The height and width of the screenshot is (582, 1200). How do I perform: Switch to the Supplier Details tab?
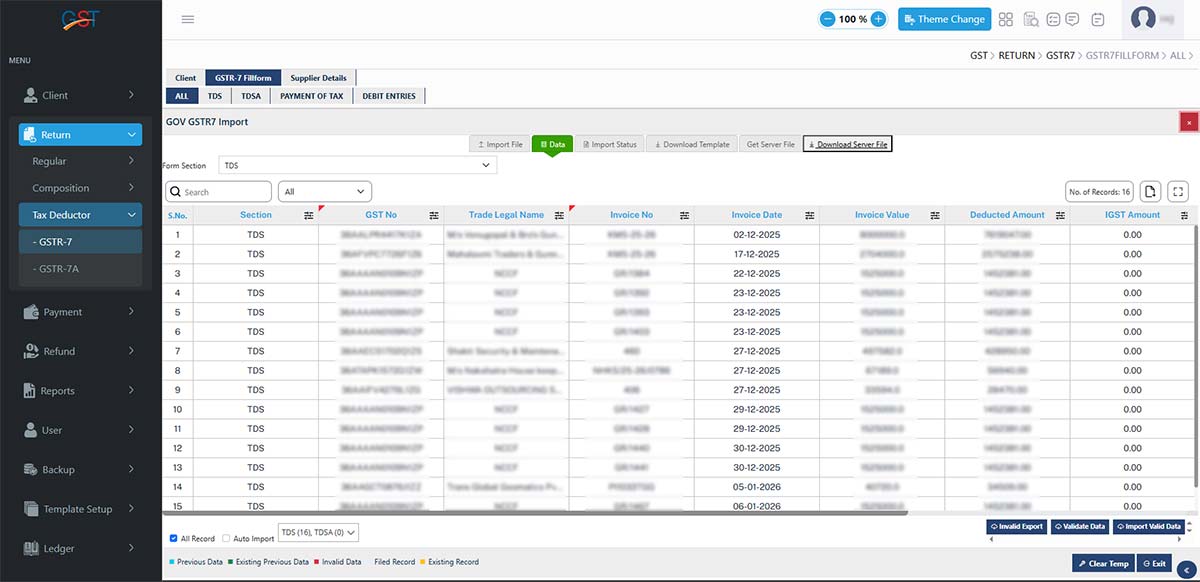(318, 78)
